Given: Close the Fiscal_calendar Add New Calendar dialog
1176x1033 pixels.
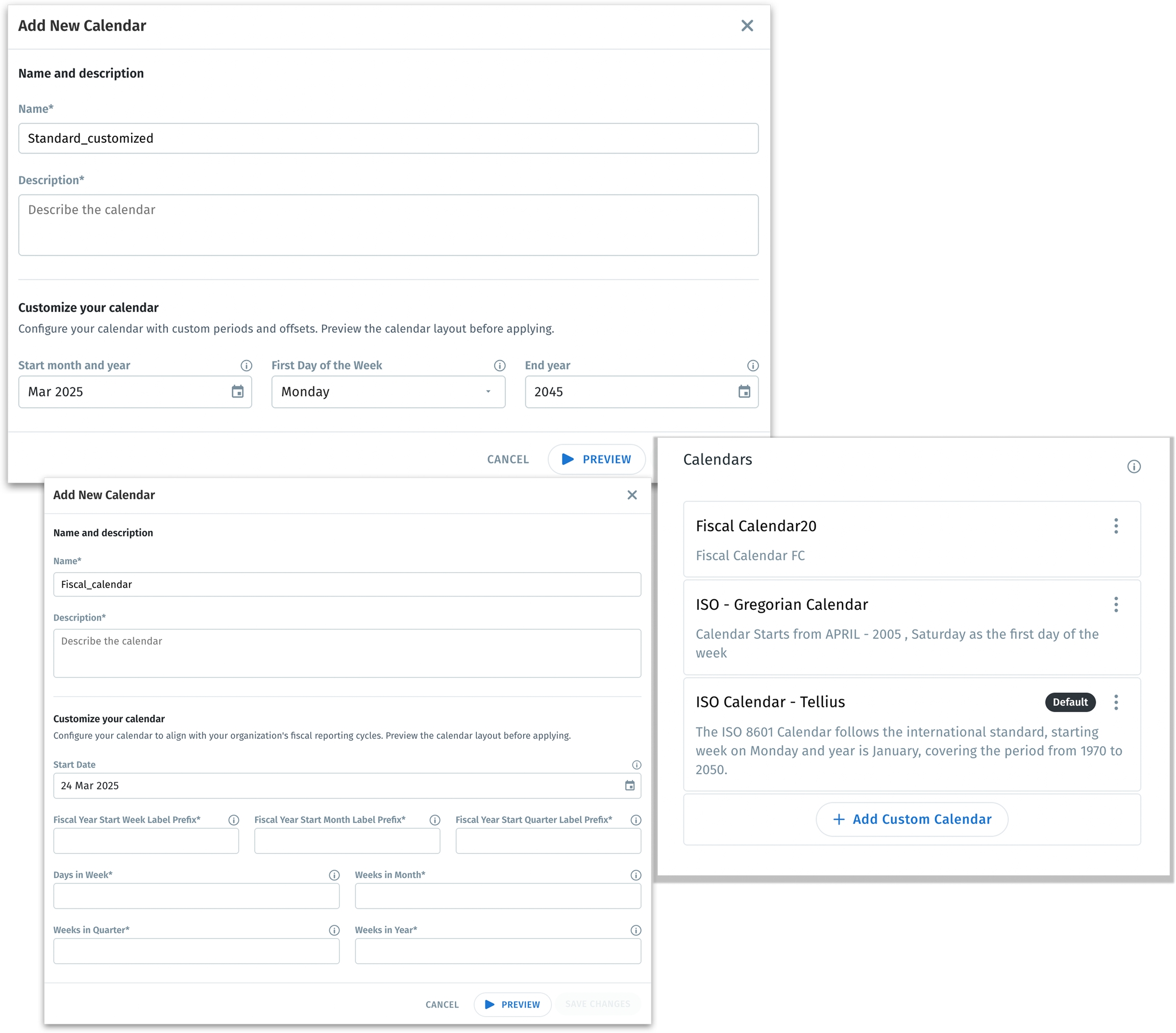Looking at the screenshot, I should click(632, 495).
